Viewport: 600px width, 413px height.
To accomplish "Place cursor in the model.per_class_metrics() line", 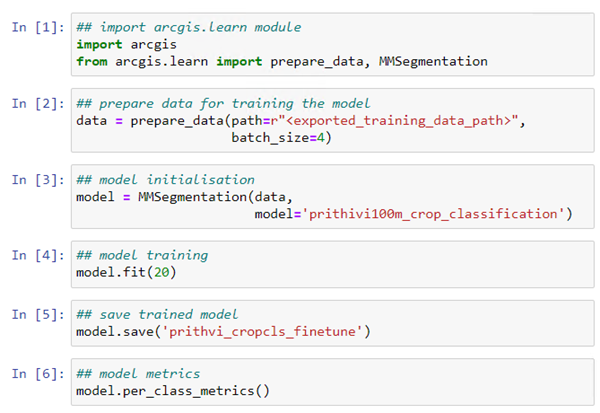I will click(173, 390).
